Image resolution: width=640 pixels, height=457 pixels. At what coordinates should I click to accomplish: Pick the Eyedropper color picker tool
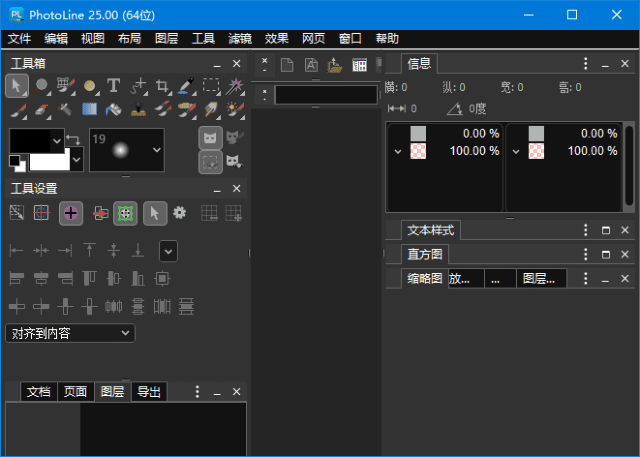coord(186,86)
